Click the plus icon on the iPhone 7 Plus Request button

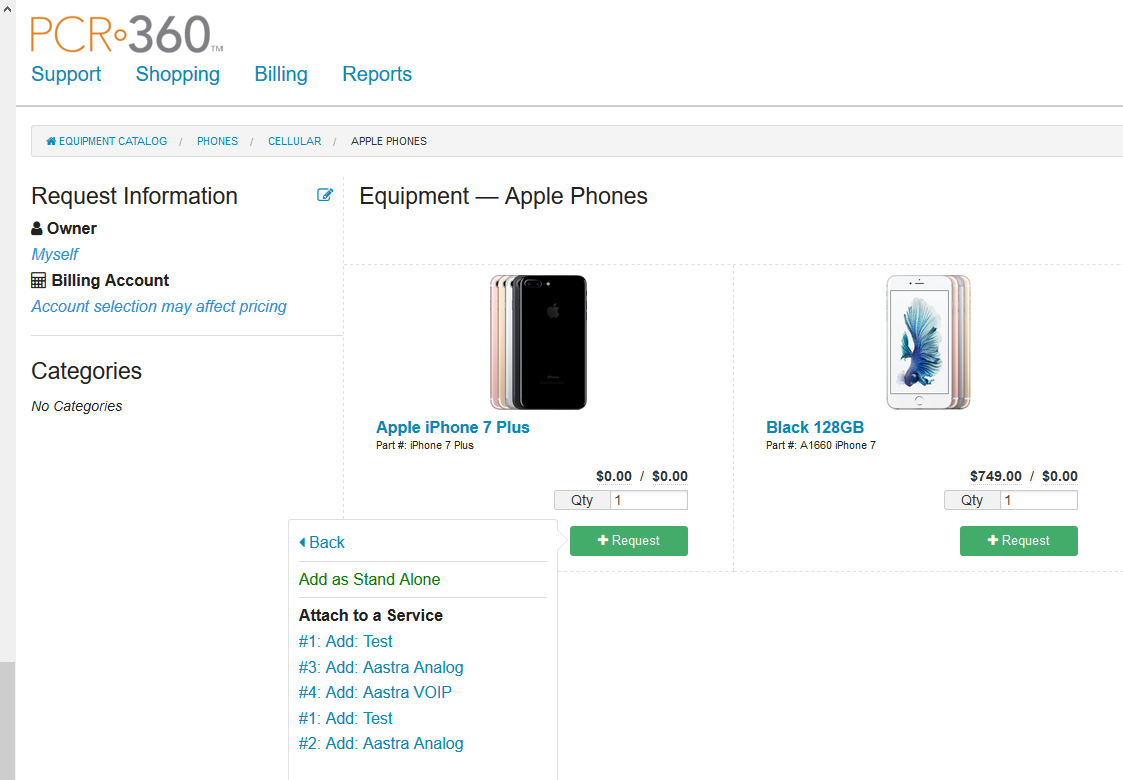(x=604, y=540)
